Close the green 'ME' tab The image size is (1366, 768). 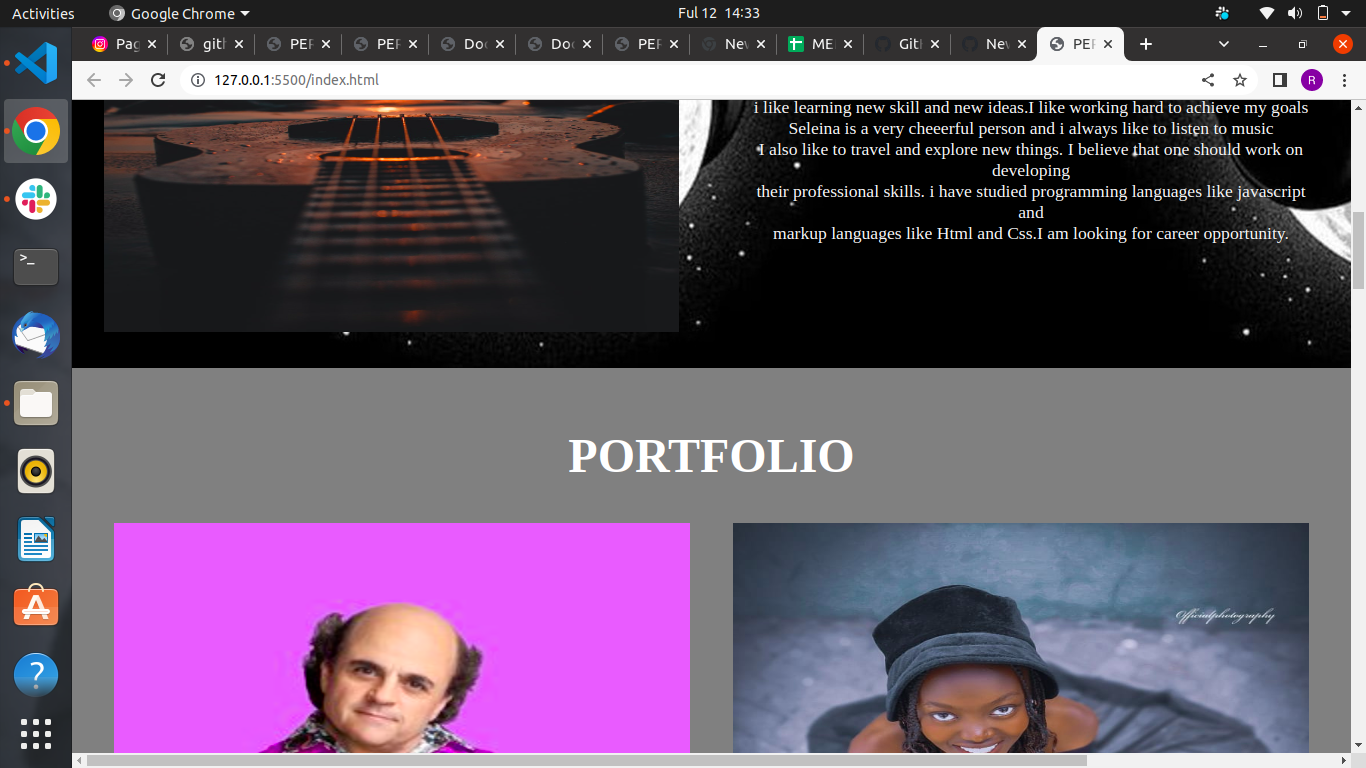[848, 44]
